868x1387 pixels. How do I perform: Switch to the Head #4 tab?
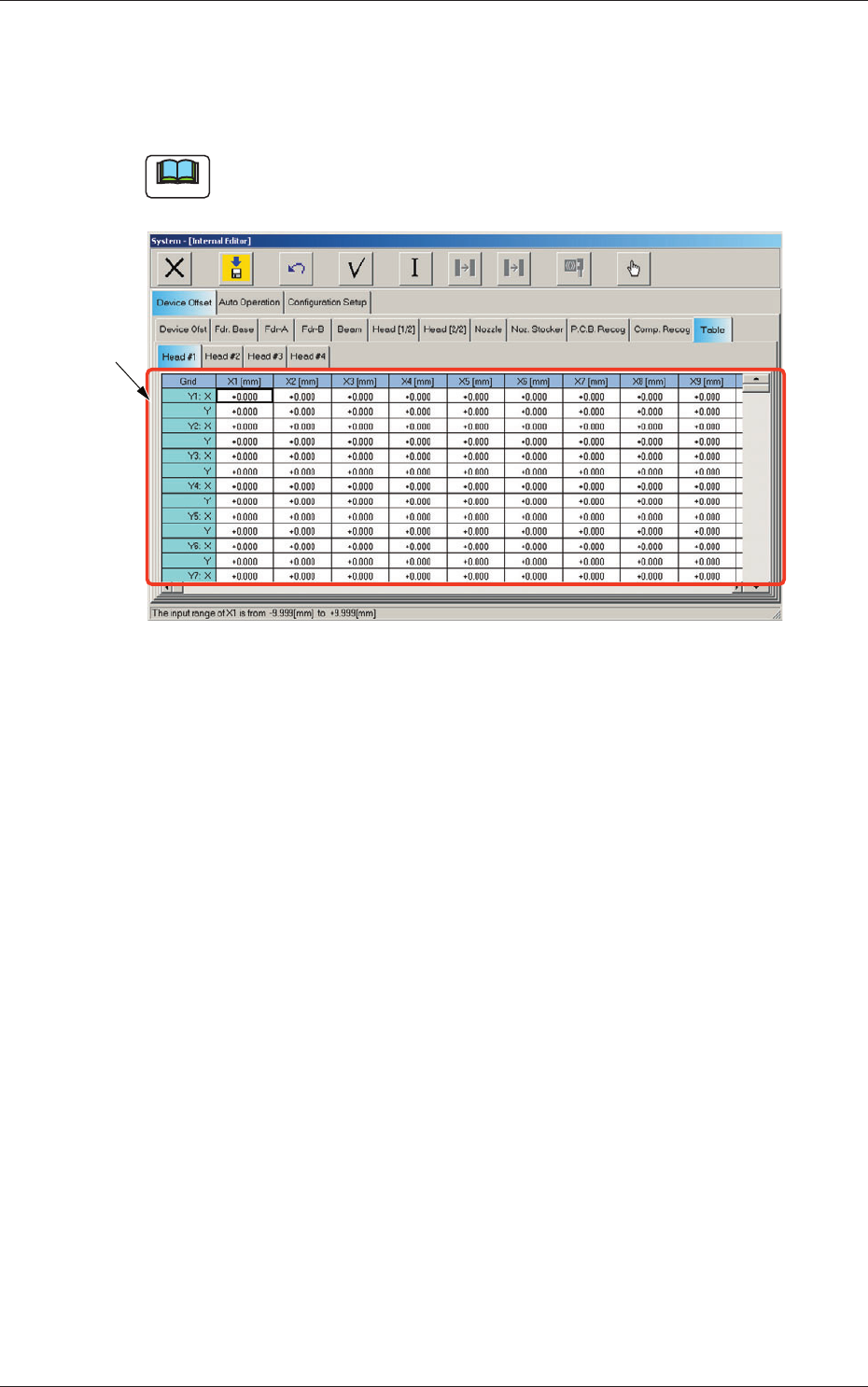tap(308, 357)
